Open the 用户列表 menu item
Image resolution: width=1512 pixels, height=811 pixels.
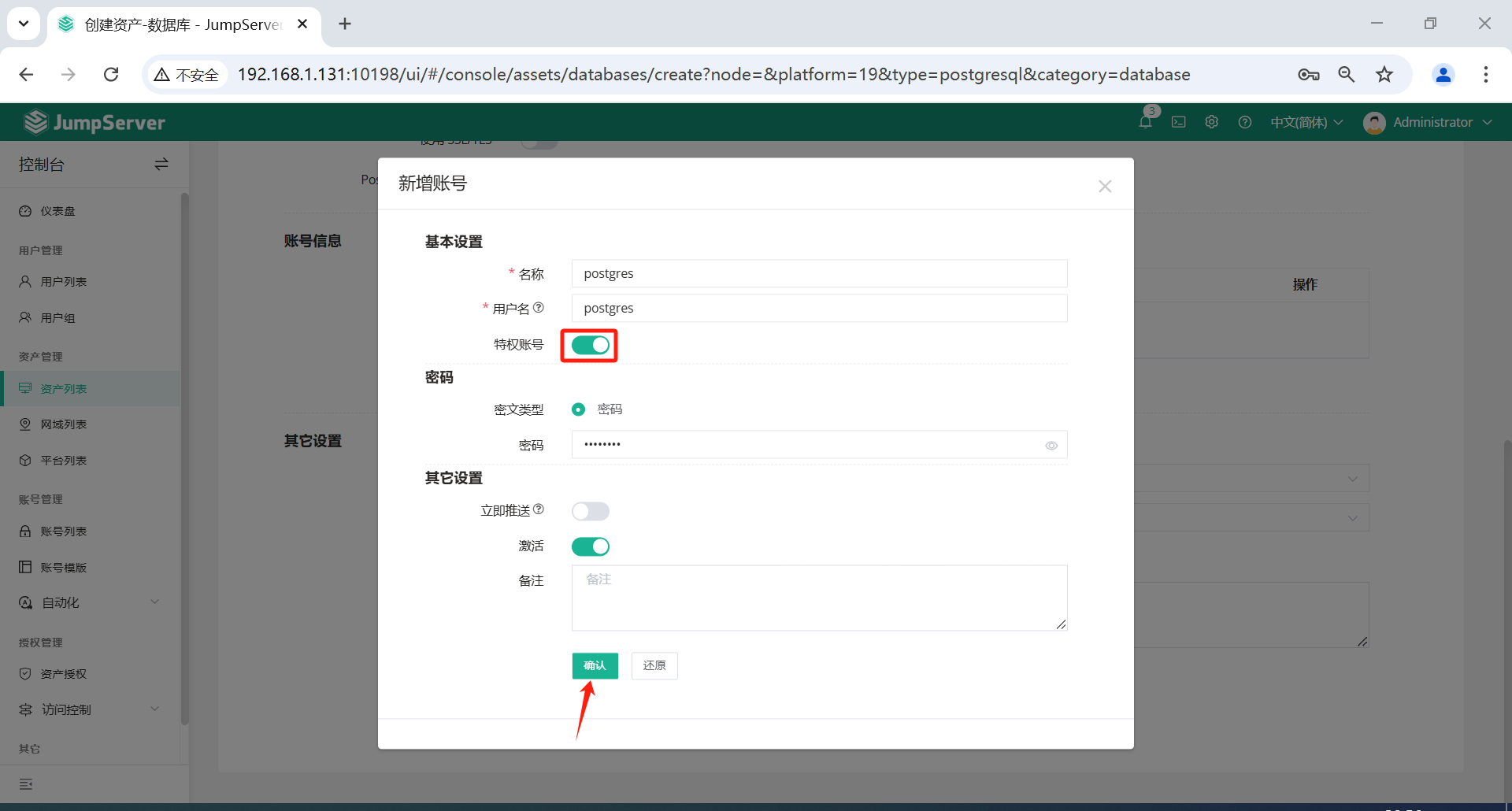click(x=91, y=282)
